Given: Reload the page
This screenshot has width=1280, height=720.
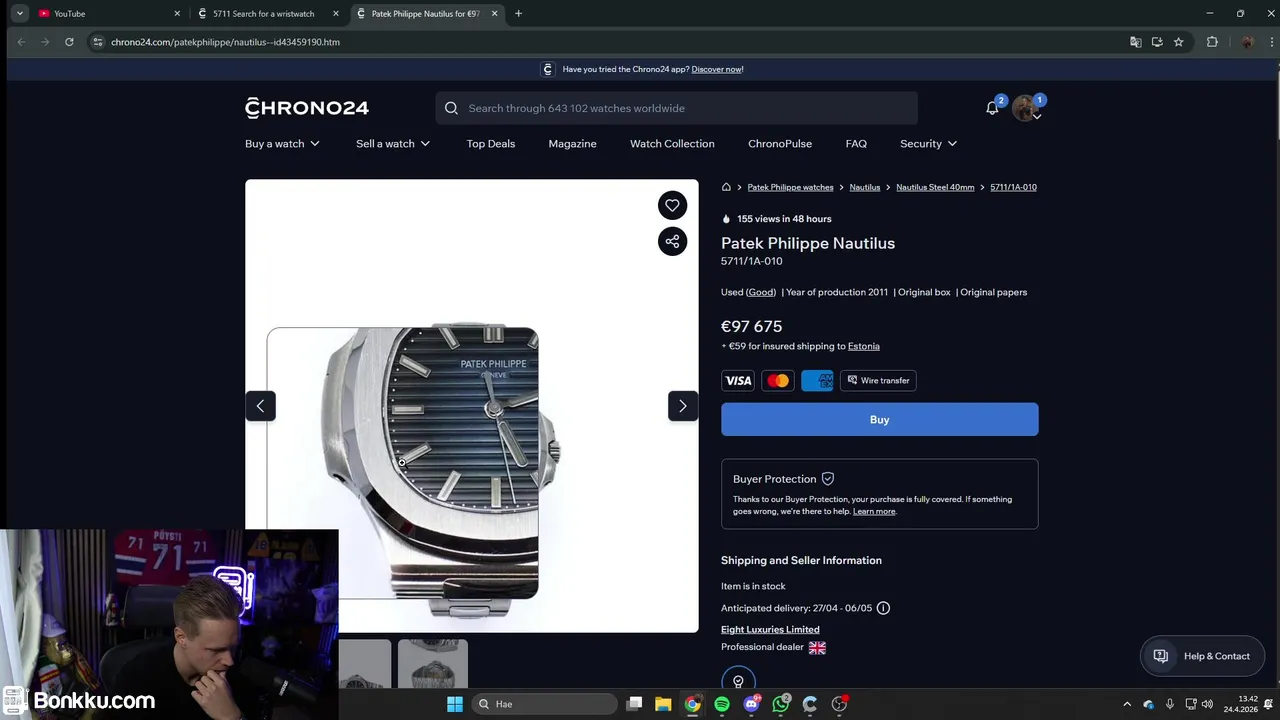Looking at the screenshot, I should [x=69, y=42].
